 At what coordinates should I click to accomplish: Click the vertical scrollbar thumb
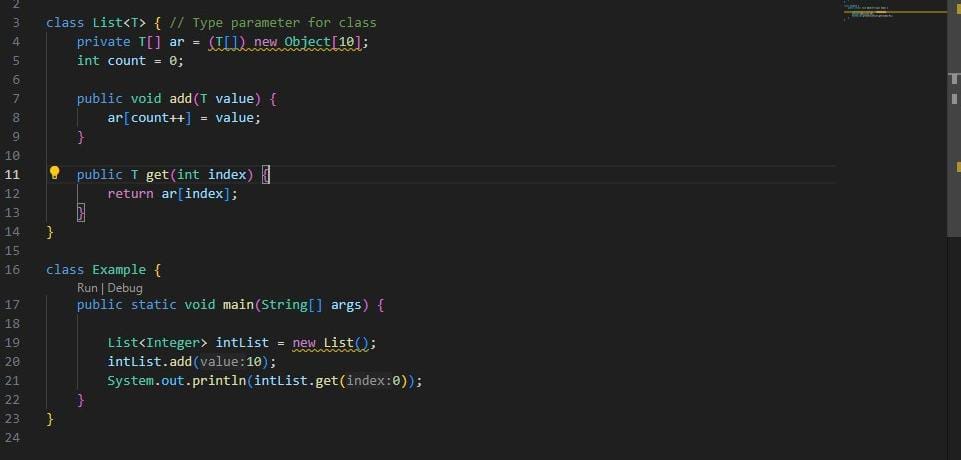click(954, 118)
